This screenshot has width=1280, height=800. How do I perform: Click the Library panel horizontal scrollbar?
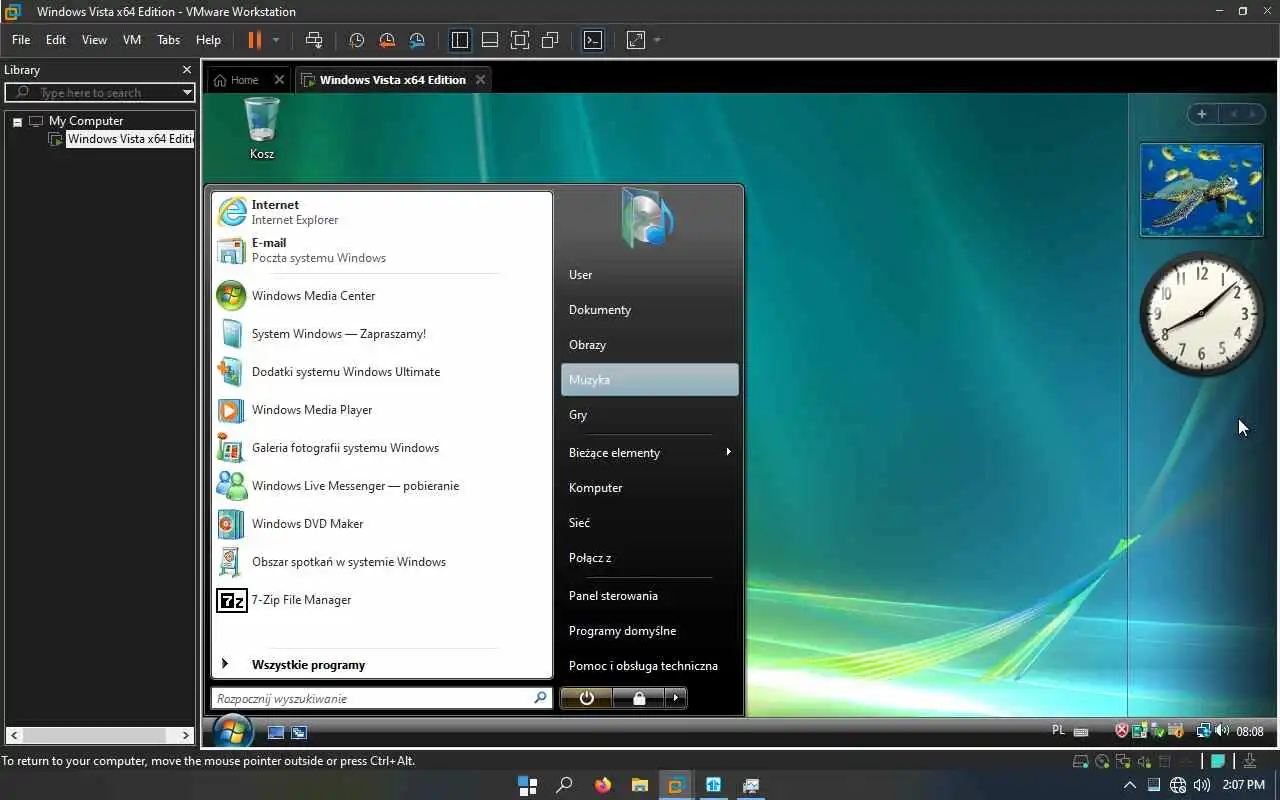coord(100,735)
